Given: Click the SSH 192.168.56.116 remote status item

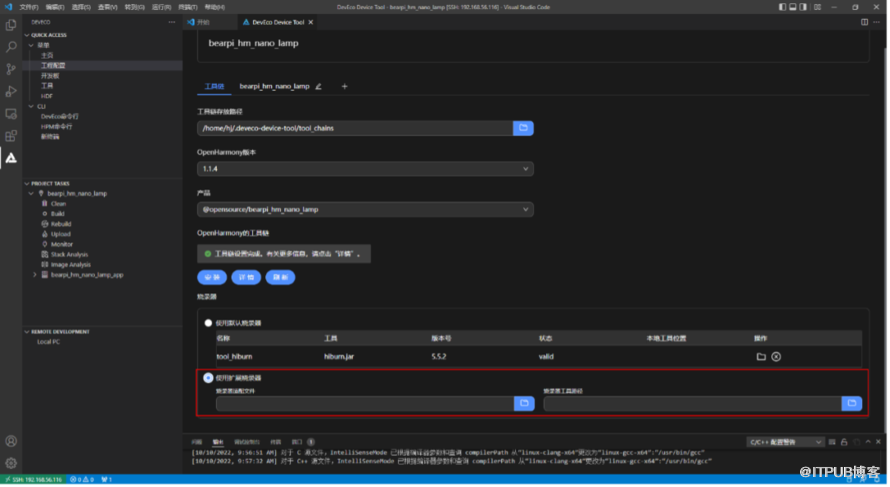Looking at the screenshot, I should click(33, 481).
